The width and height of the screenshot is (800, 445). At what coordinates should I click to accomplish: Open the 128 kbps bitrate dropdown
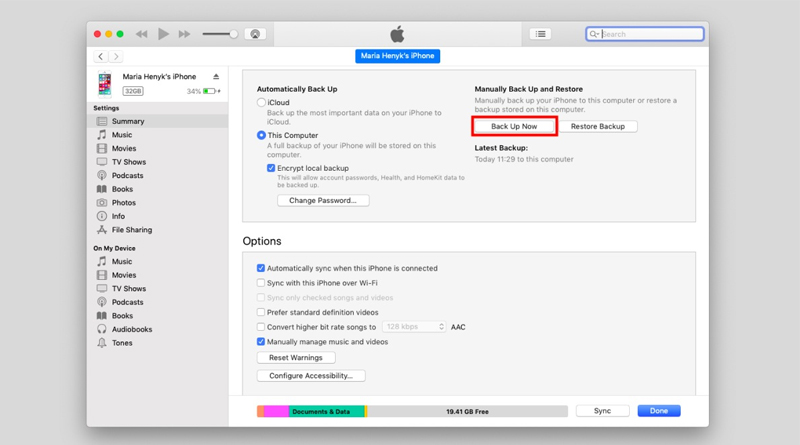pyautogui.click(x=414, y=327)
